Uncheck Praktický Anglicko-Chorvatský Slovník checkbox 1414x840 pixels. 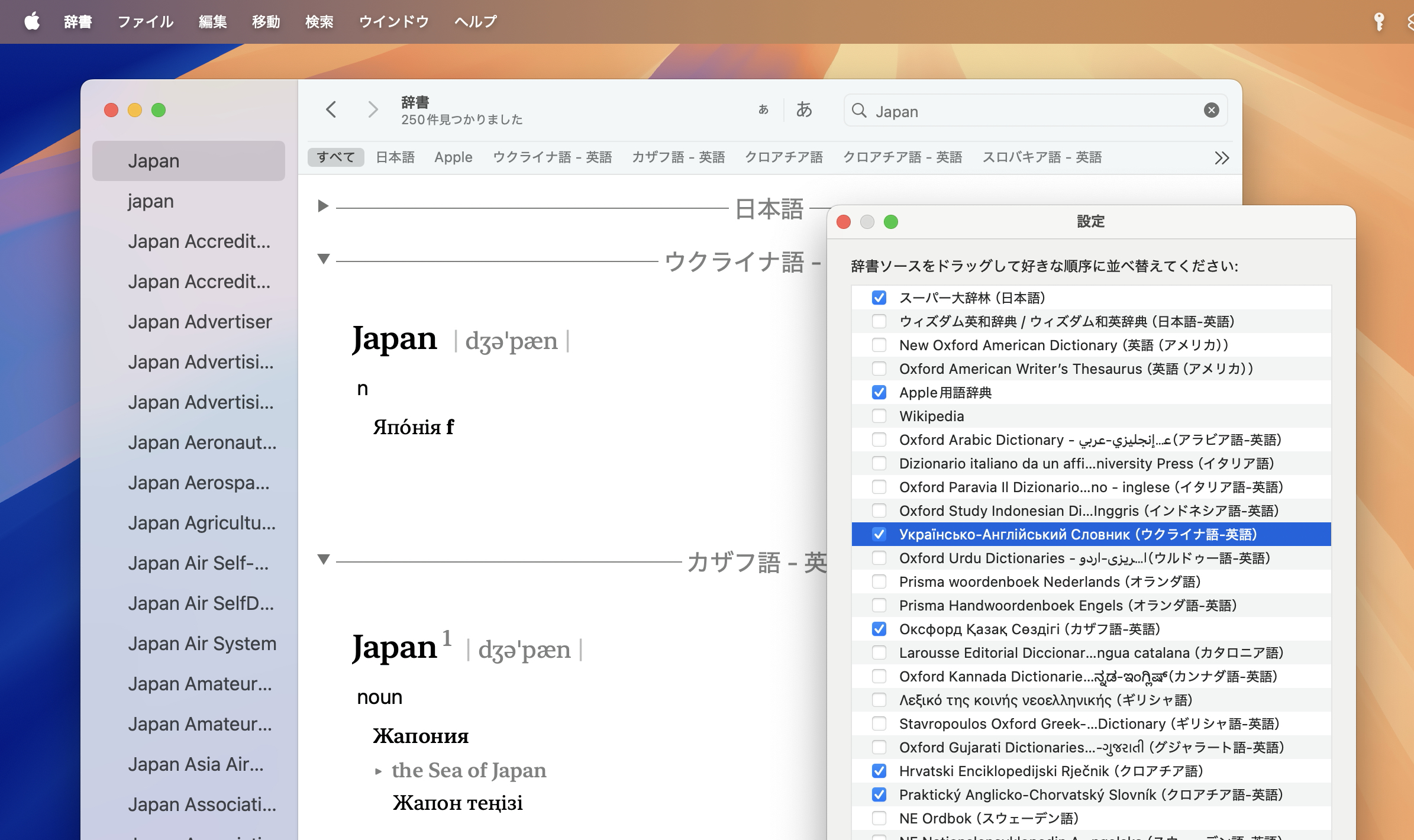tap(879, 794)
